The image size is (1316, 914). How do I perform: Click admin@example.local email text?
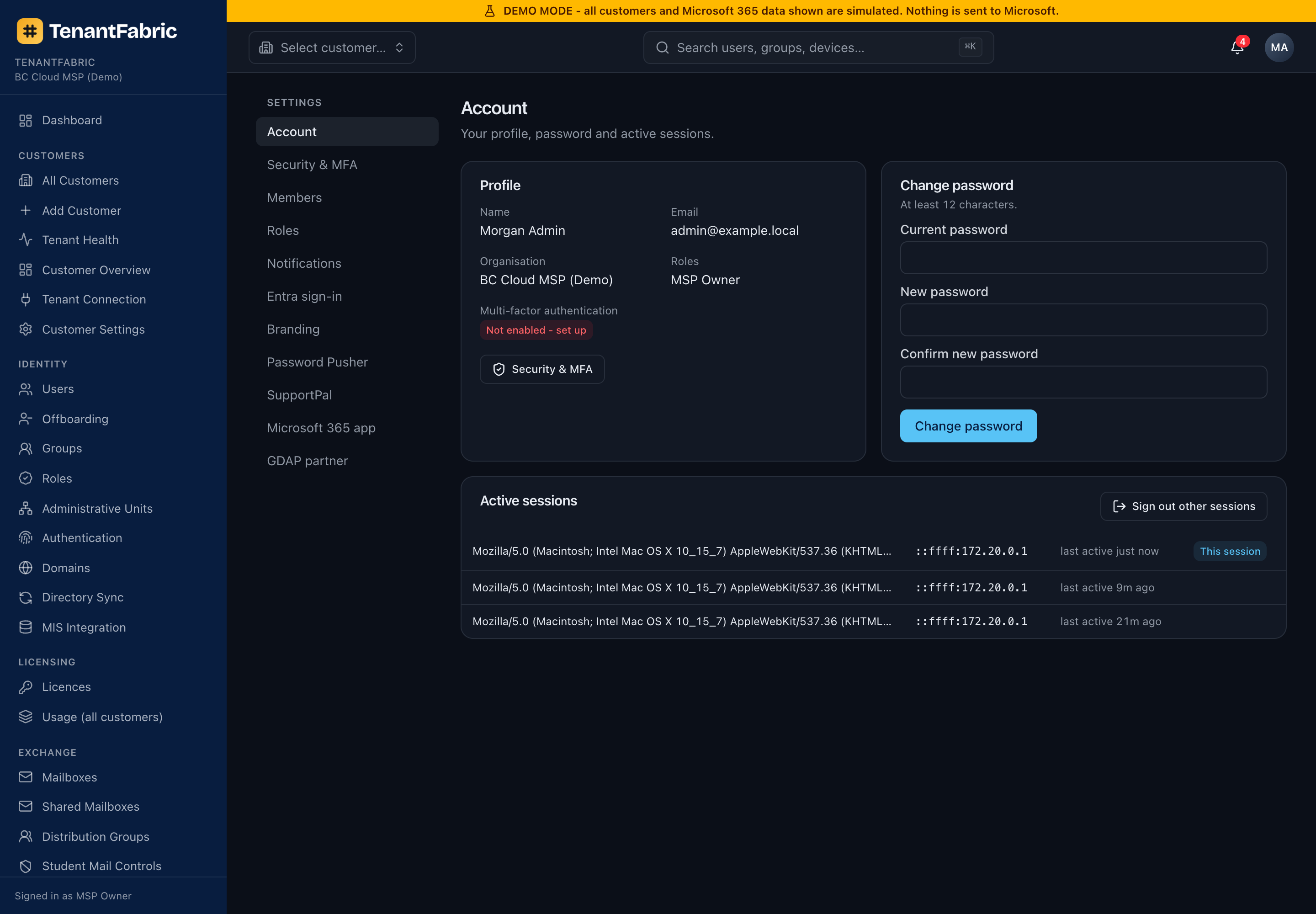[735, 231]
